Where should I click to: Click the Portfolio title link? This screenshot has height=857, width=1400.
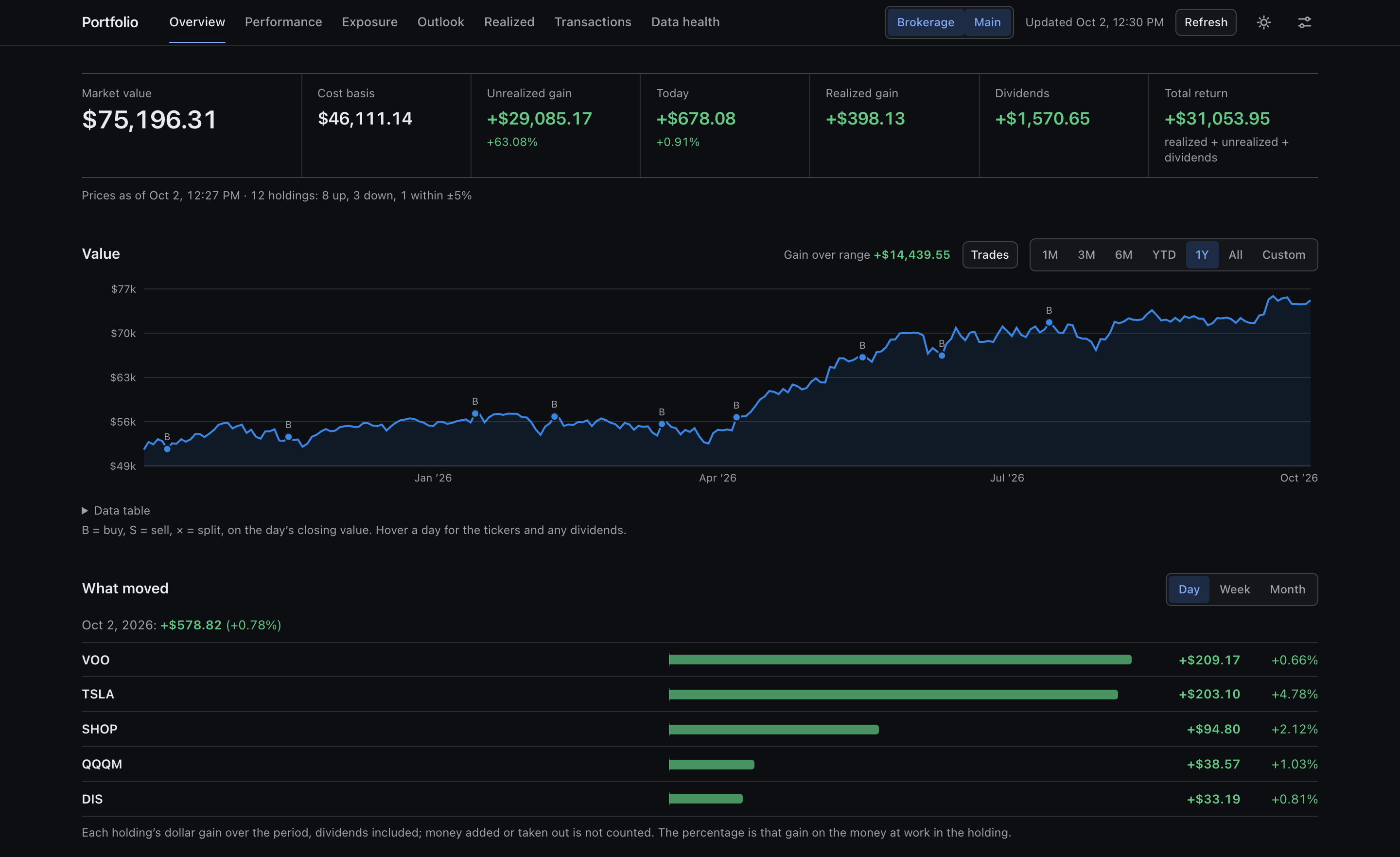(110, 22)
